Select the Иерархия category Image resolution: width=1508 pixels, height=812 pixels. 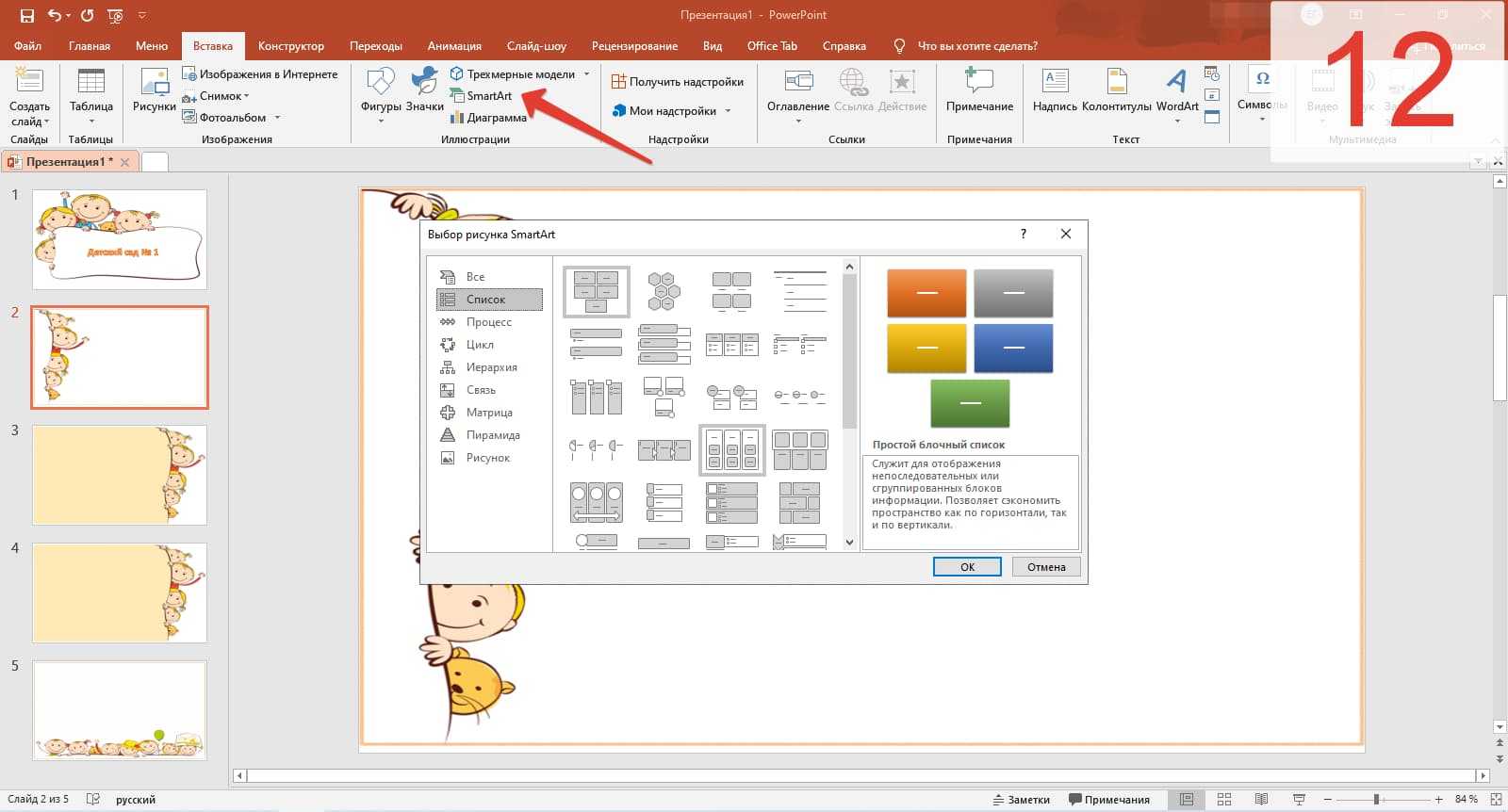pos(490,367)
